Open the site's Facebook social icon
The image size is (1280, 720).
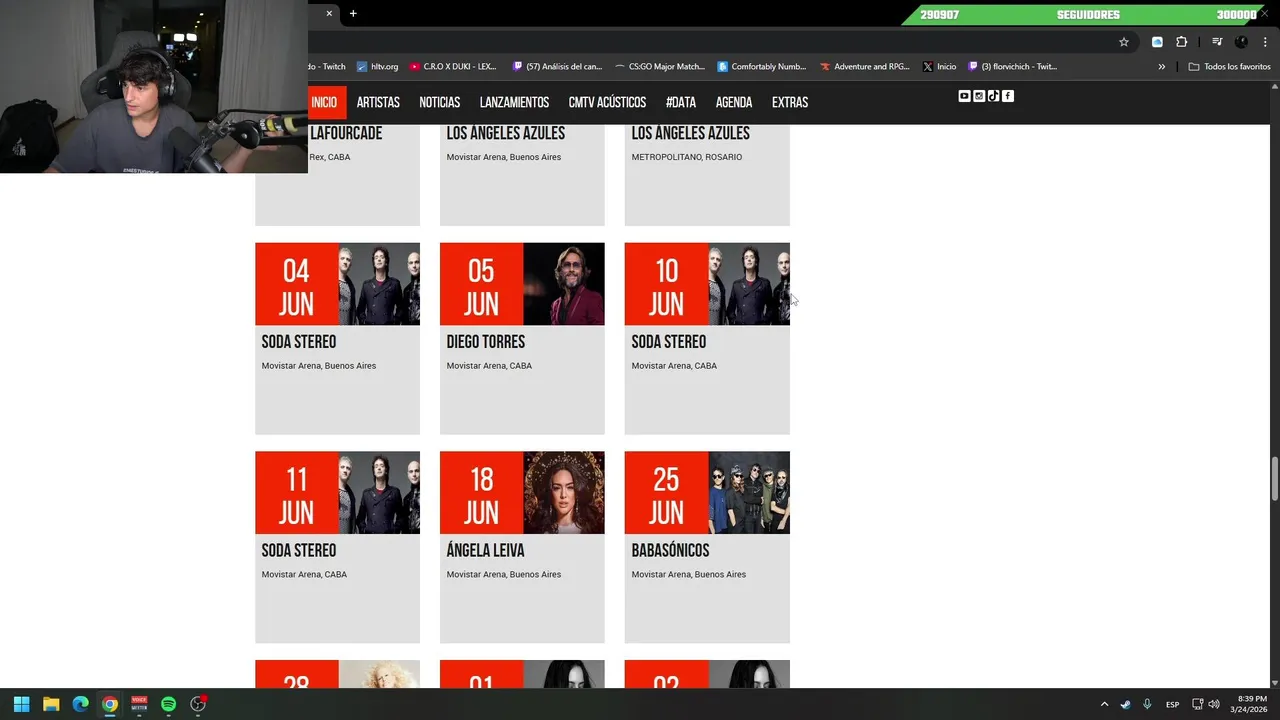tap(1008, 96)
